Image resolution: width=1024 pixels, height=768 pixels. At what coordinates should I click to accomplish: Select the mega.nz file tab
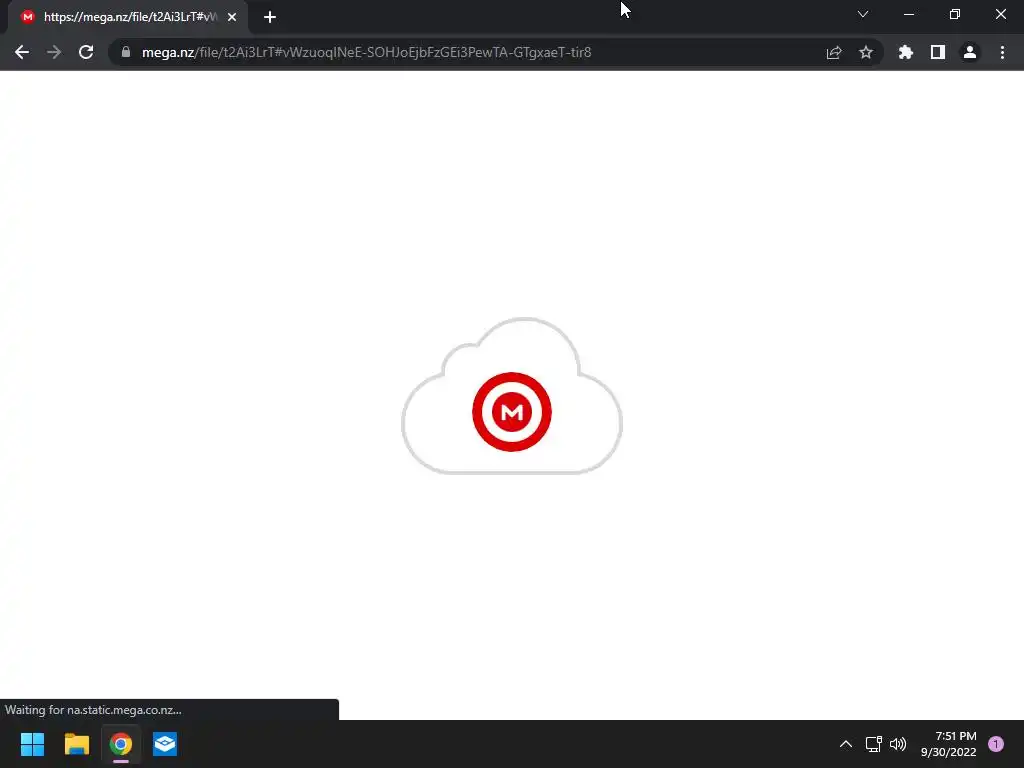click(x=128, y=17)
